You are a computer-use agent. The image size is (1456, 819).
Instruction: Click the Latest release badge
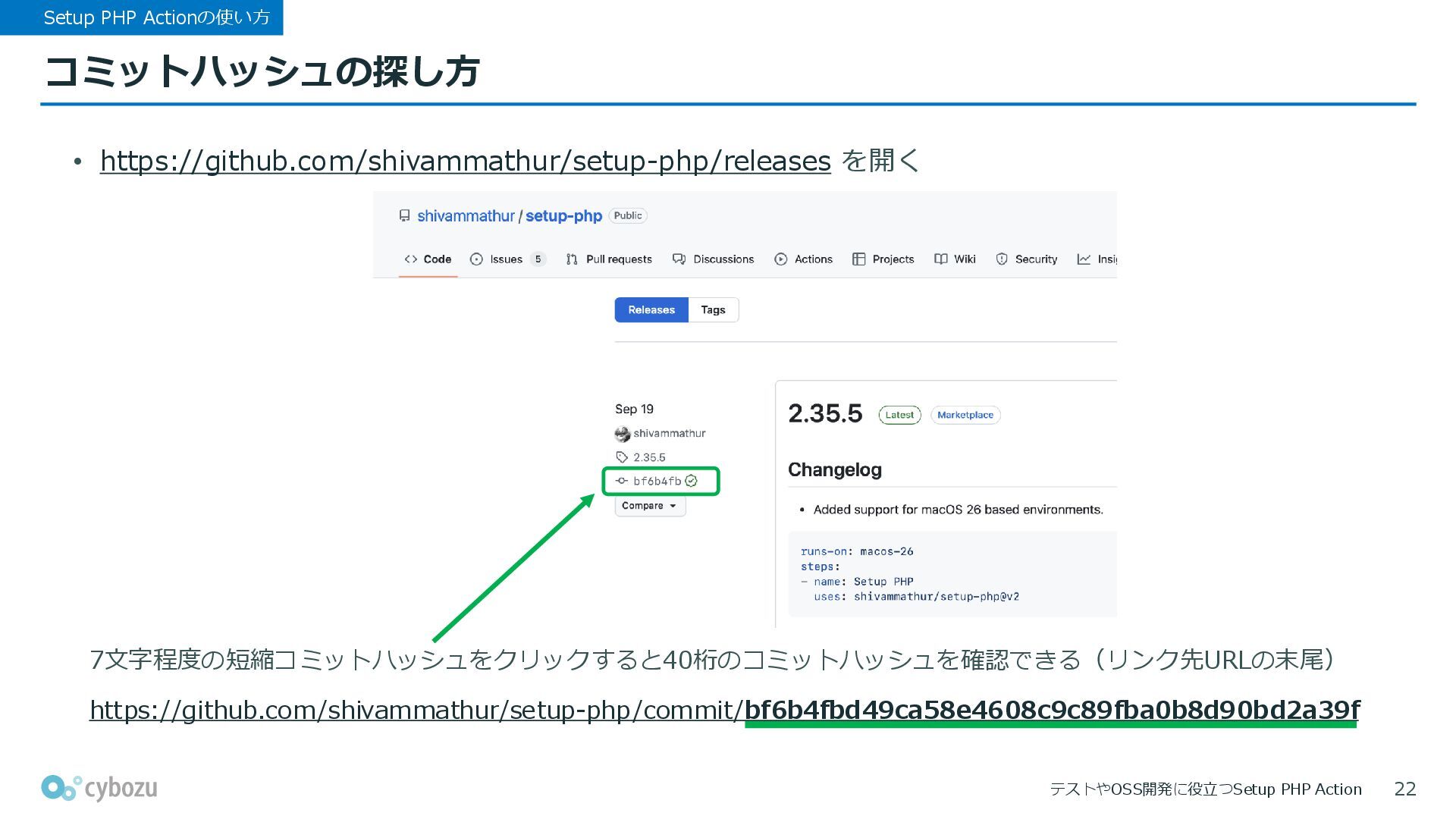(899, 415)
